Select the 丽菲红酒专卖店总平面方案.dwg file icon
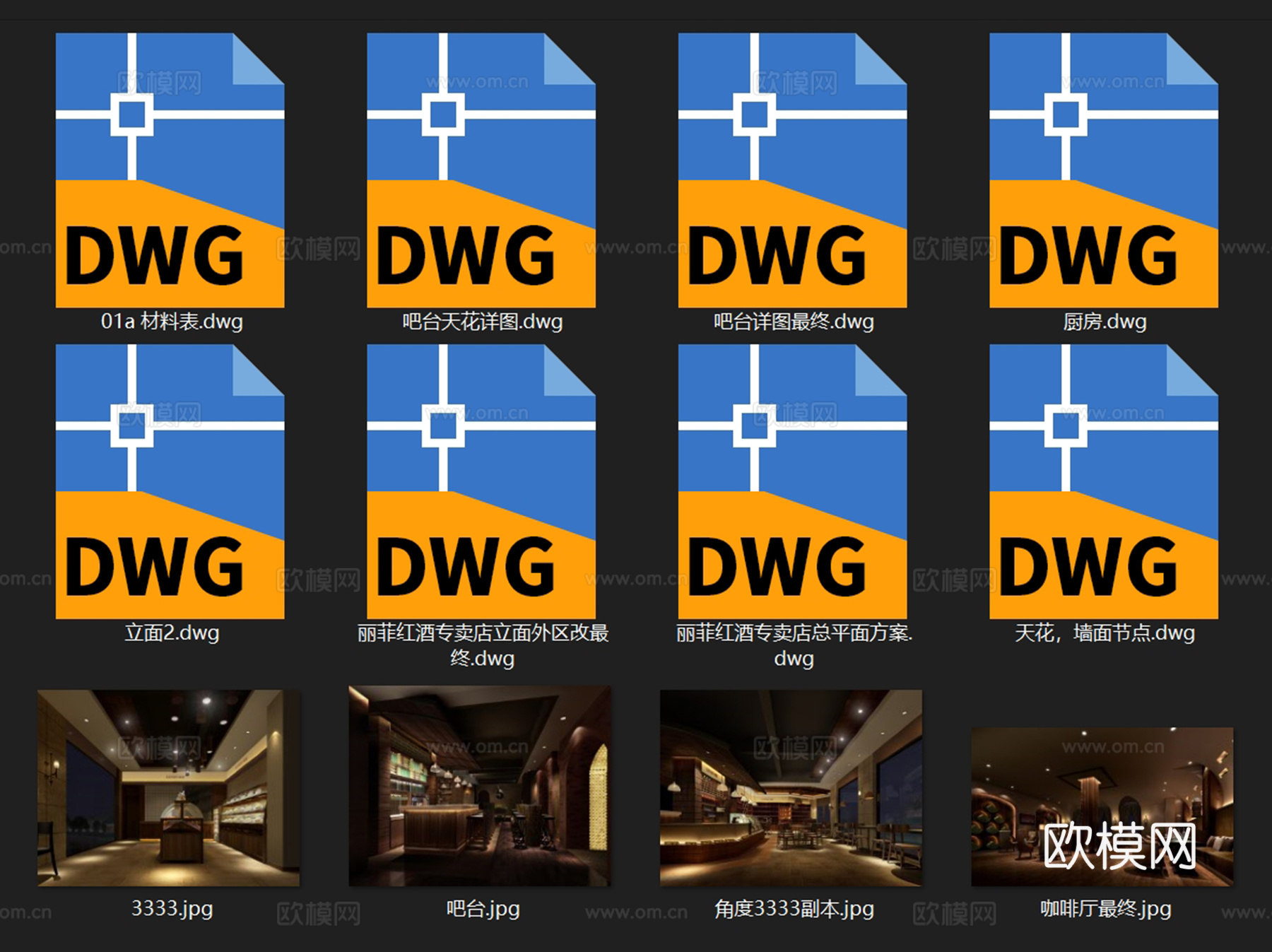 792,481
